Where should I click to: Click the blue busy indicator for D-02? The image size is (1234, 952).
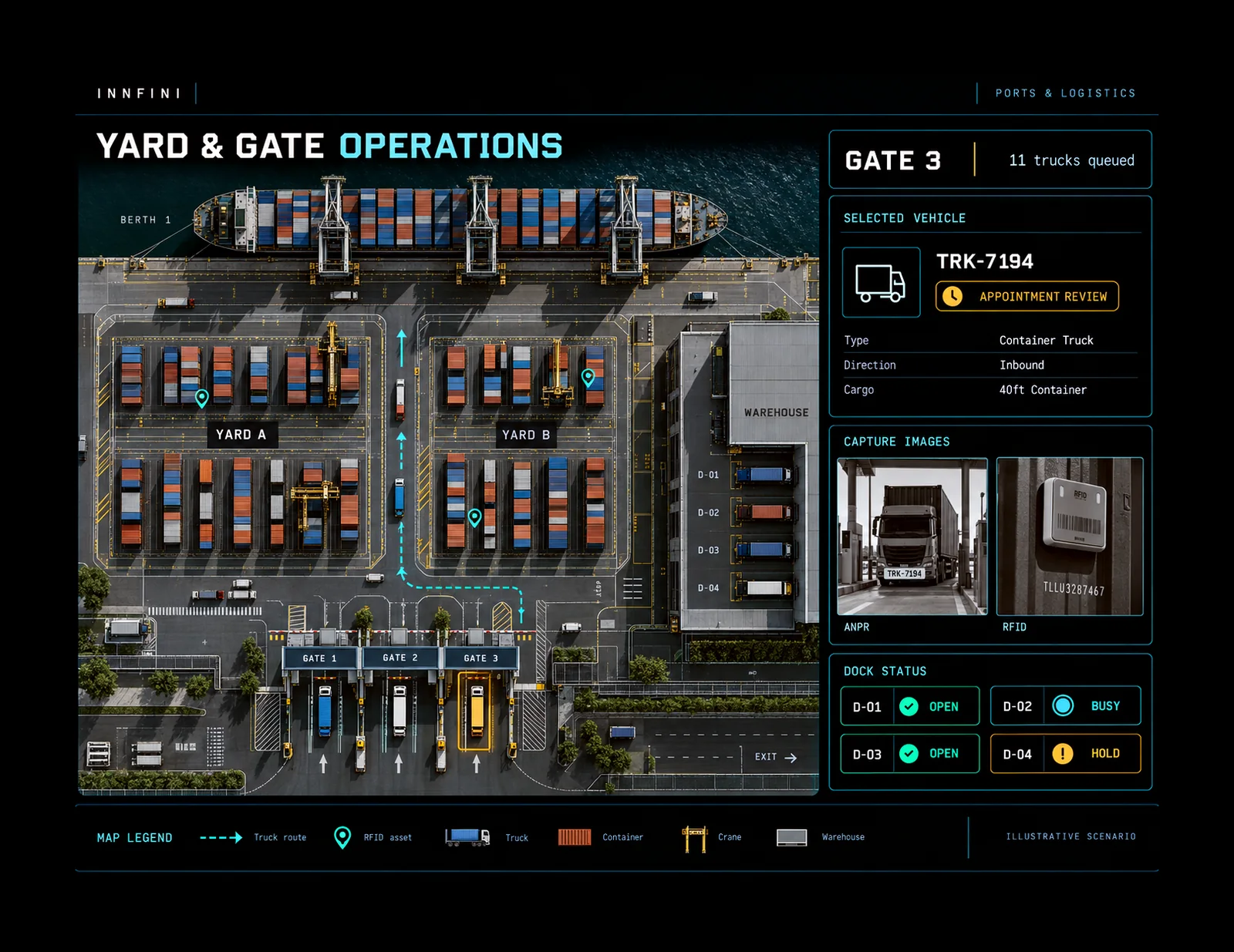click(x=1062, y=705)
